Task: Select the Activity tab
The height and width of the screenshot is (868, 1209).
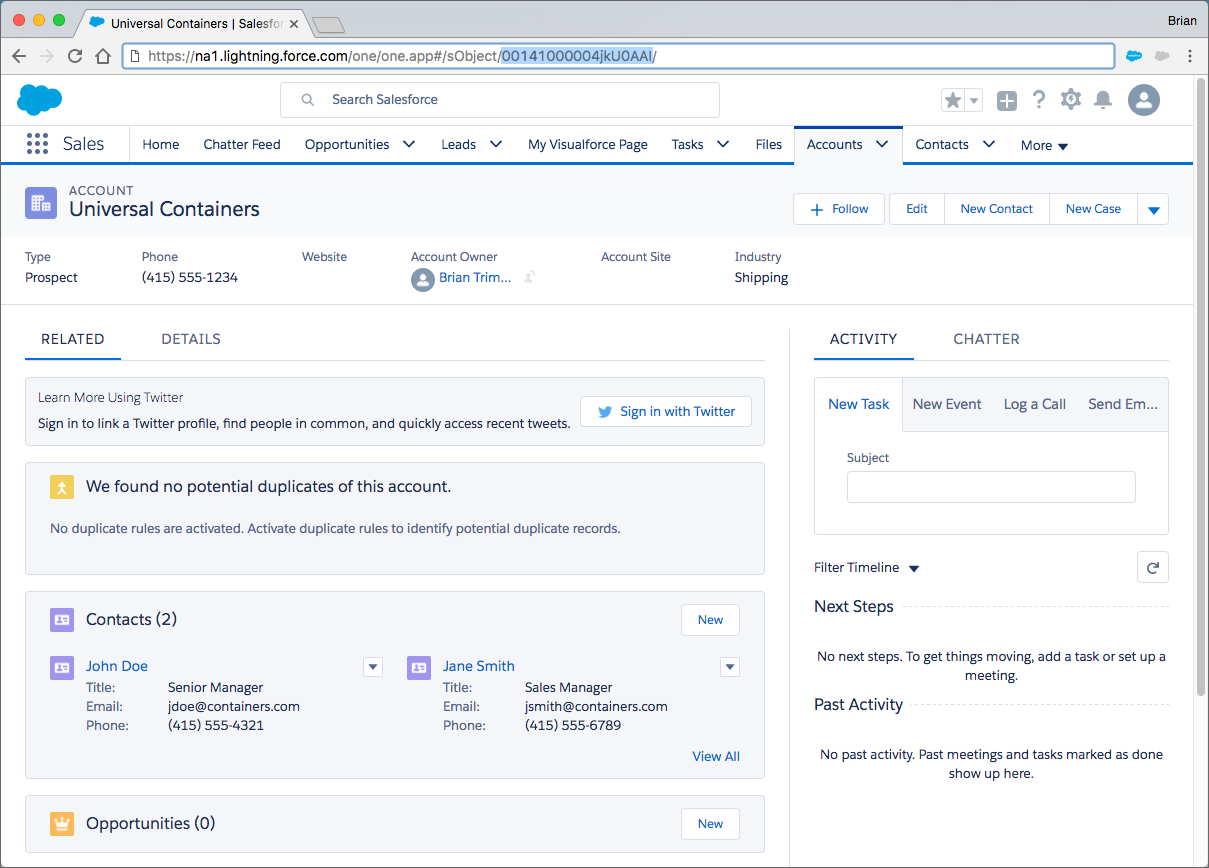Action: click(x=864, y=339)
